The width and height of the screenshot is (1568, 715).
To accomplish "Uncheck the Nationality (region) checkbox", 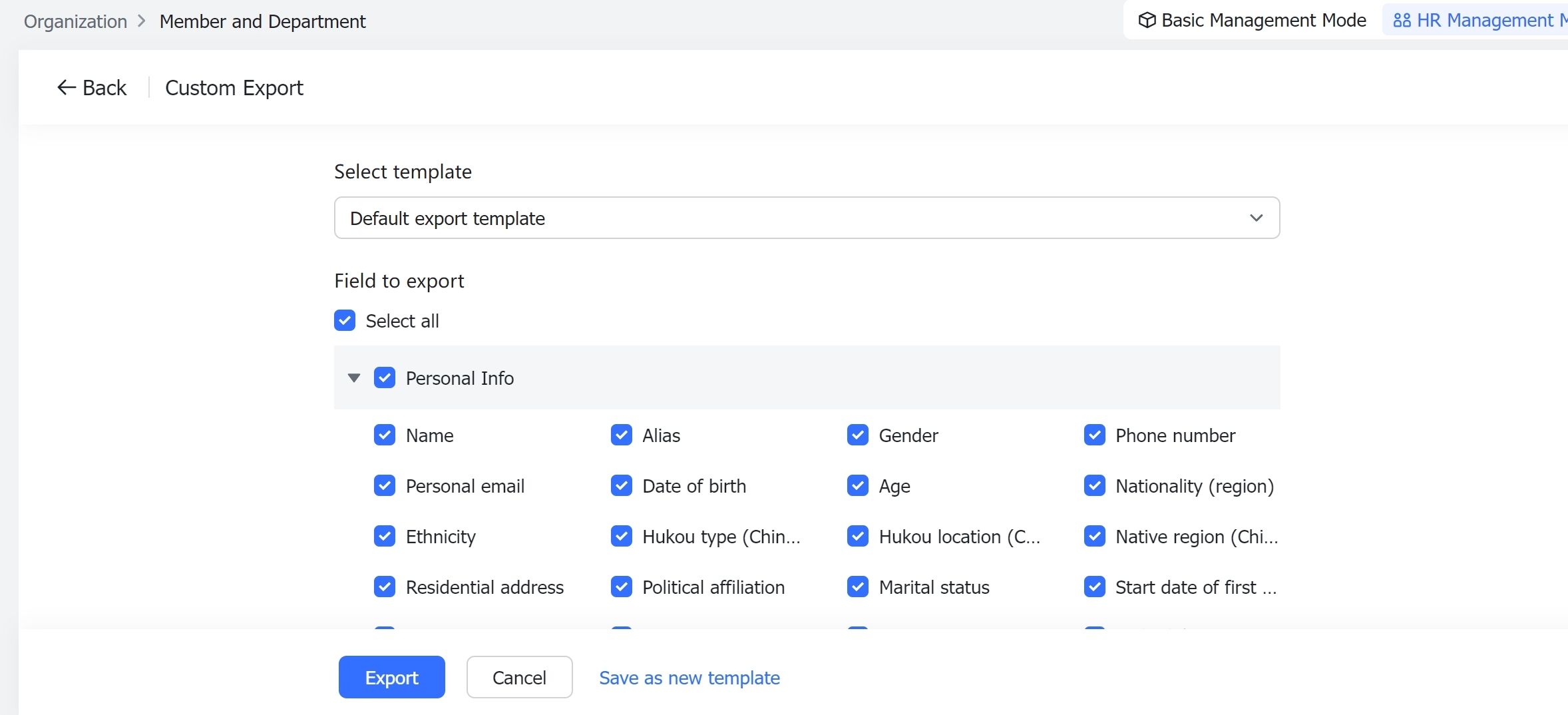I will (1095, 485).
